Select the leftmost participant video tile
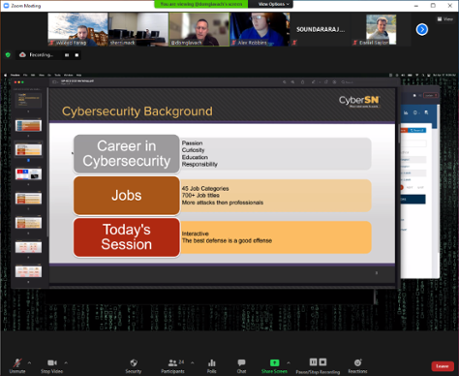The height and width of the screenshot is (376, 459). point(78,29)
